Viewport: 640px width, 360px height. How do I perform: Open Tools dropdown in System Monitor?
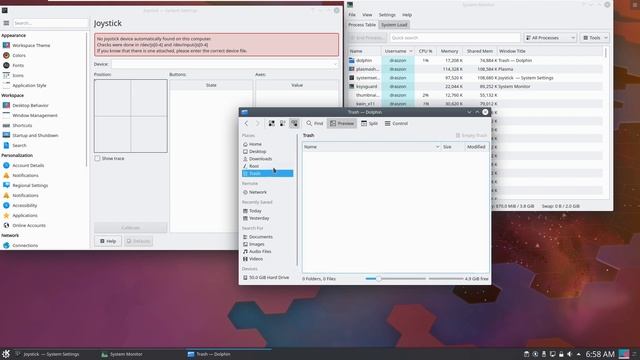[x=595, y=38]
